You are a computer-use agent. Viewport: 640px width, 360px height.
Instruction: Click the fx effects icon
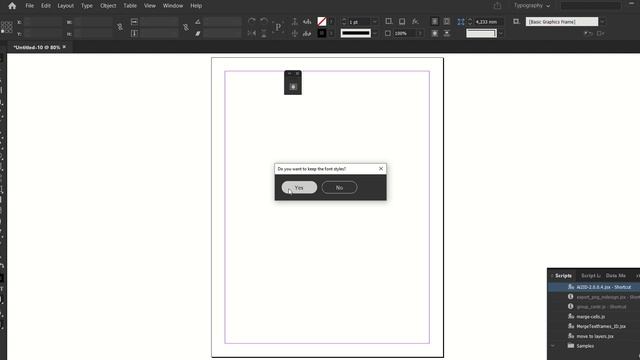(x=415, y=22)
